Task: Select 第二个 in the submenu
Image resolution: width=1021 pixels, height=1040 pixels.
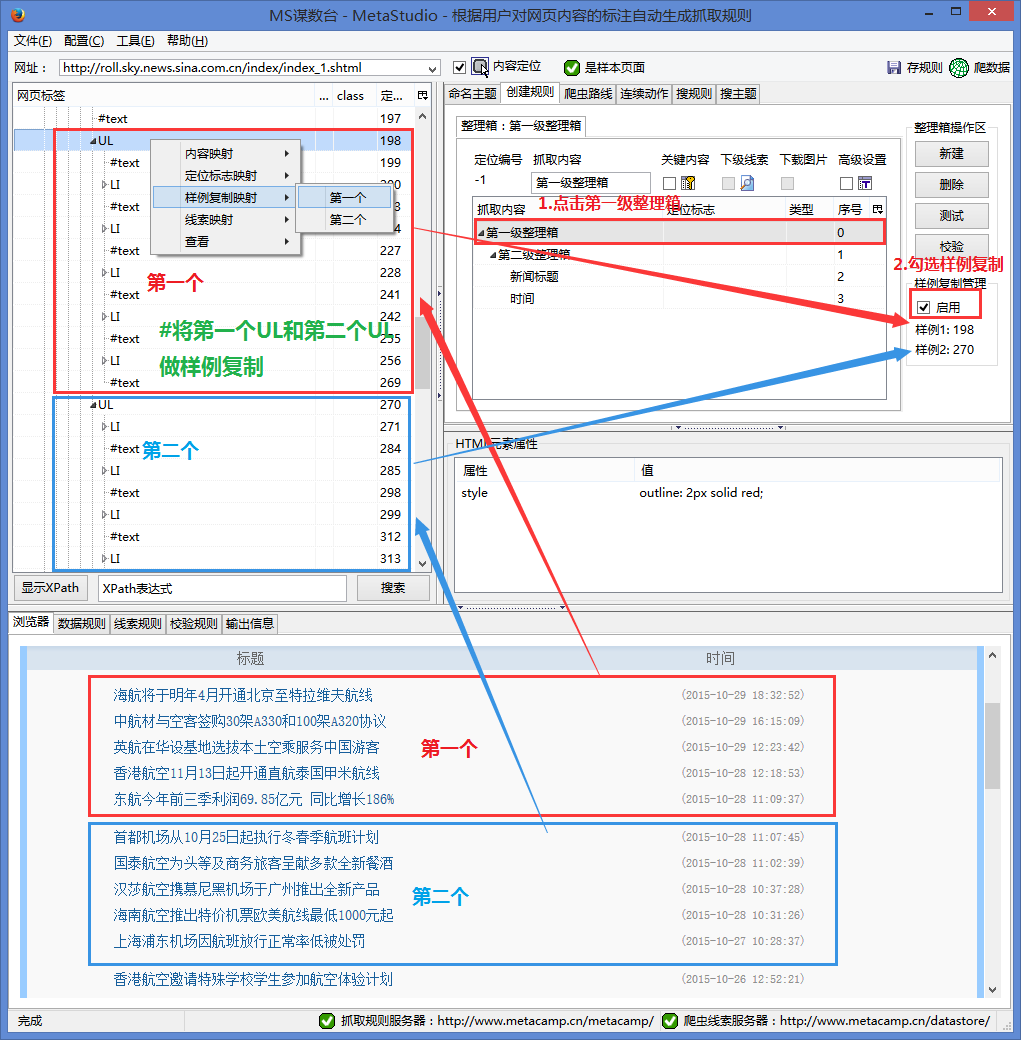Action: (x=345, y=220)
